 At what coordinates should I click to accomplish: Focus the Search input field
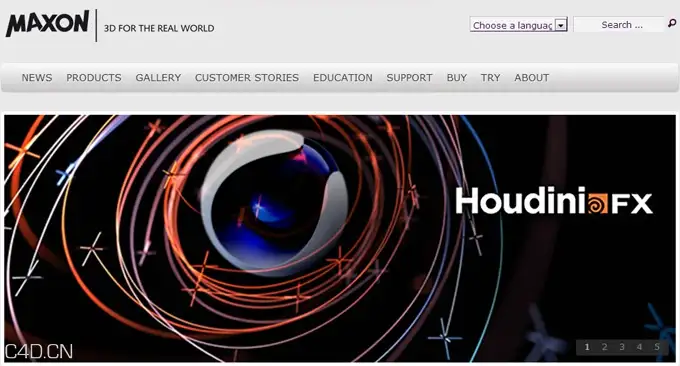pyautogui.click(x=619, y=25)
